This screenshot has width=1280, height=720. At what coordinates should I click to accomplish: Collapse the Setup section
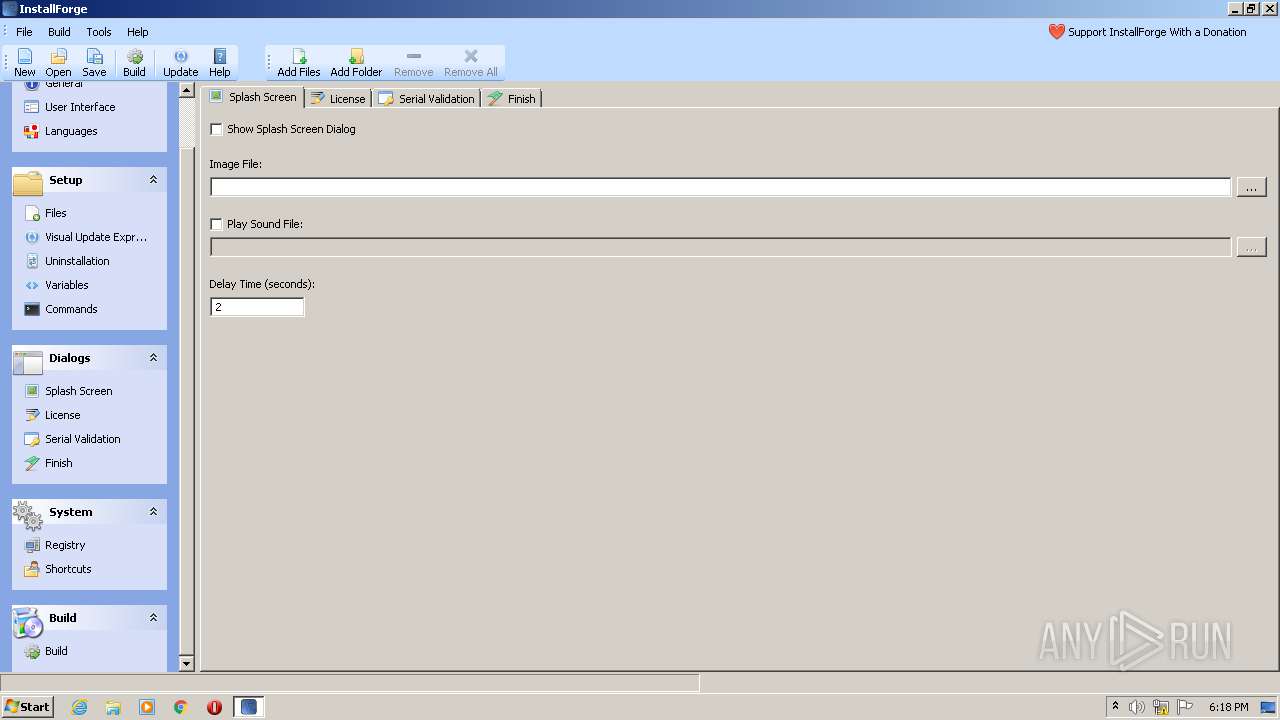click(153, 180)
